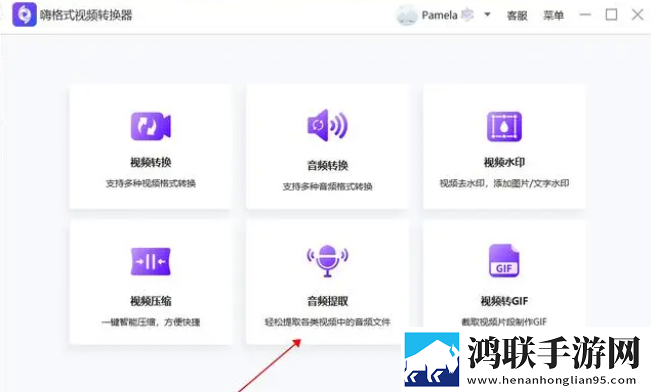Screen dimensions: 651x392
Task: Open the 视频水印 watermark icon
Action: coord(504,126)
